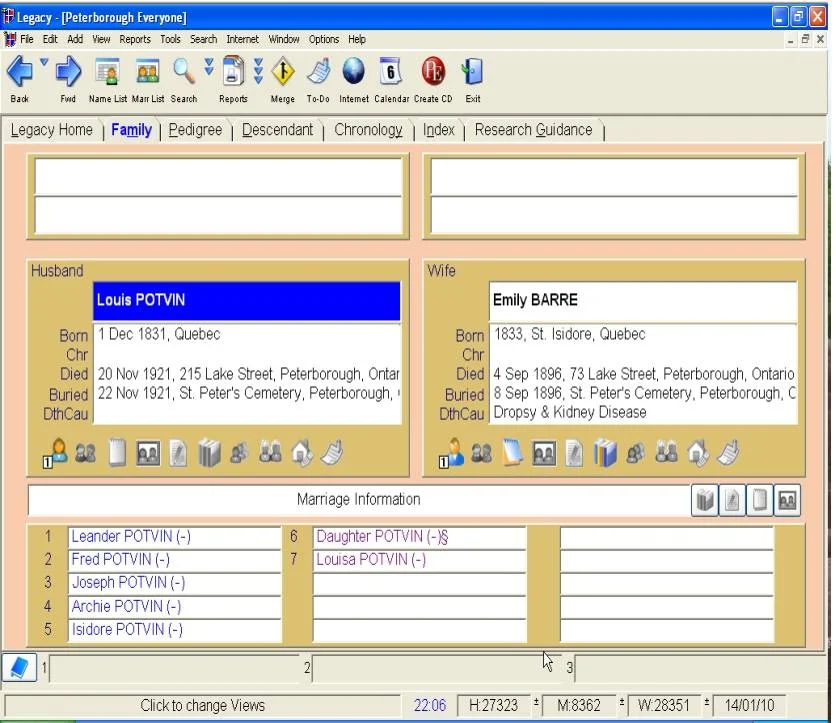Open the Search menu
This screenshot has height=723, width=836.
203,39
